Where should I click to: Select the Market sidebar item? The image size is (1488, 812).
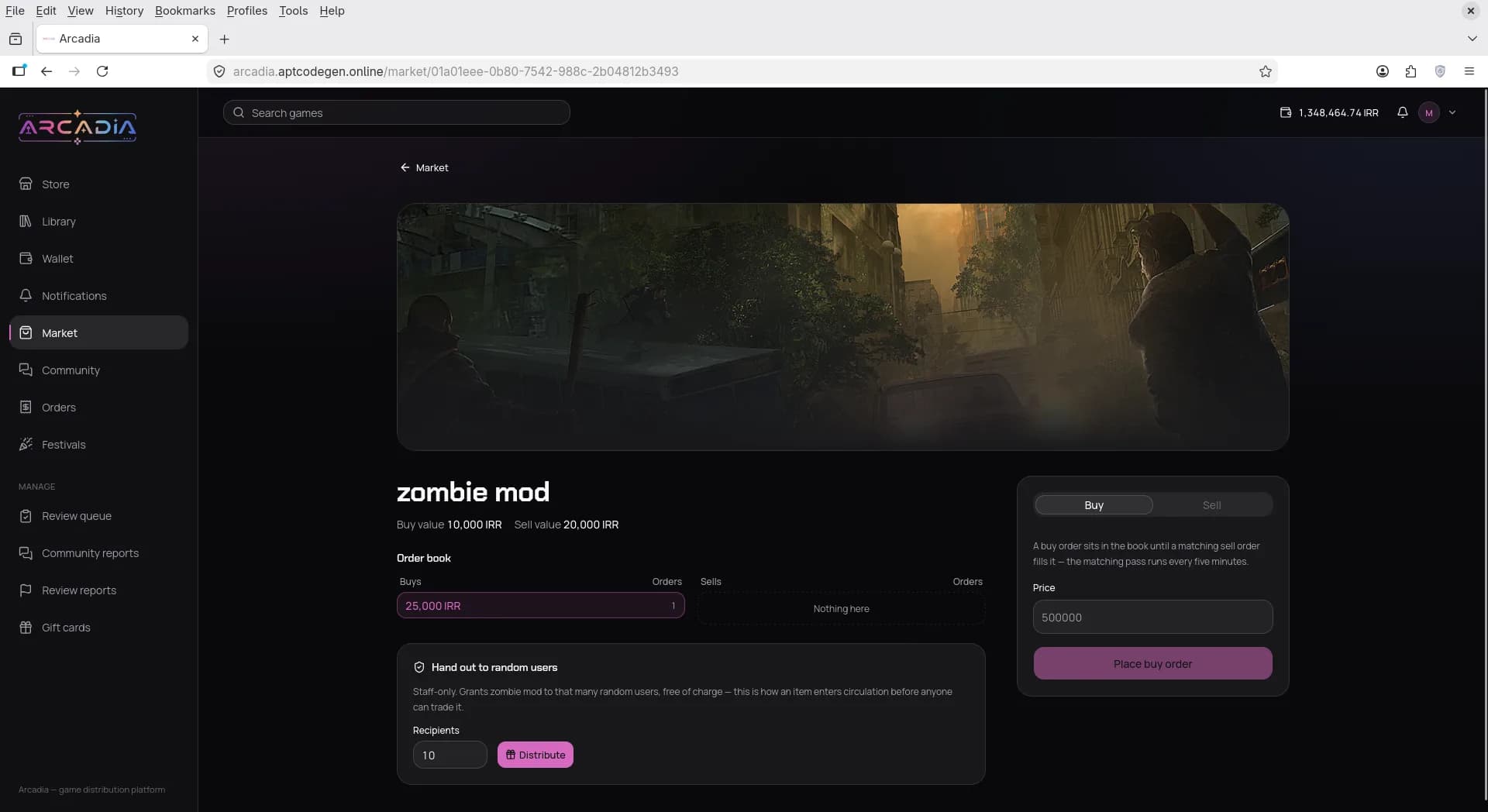98,333
